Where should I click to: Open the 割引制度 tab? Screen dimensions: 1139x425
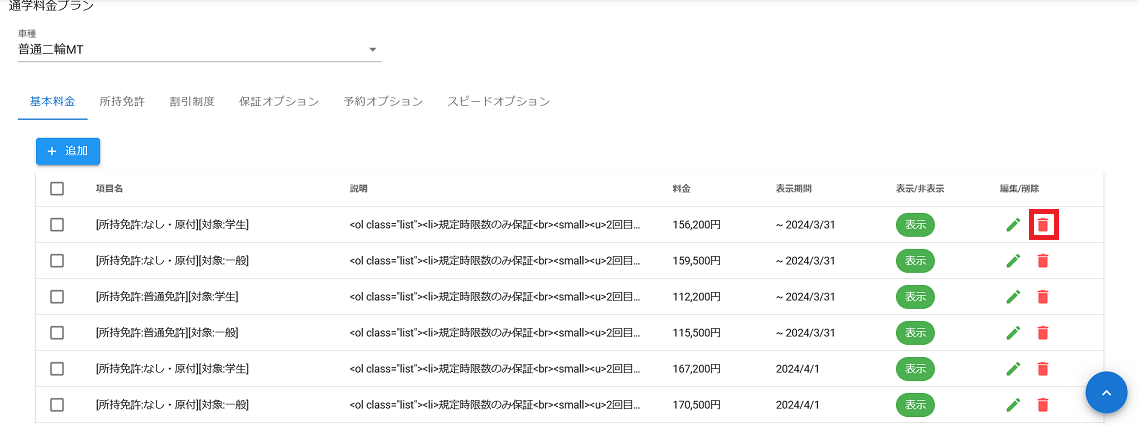tap(192, 102)
